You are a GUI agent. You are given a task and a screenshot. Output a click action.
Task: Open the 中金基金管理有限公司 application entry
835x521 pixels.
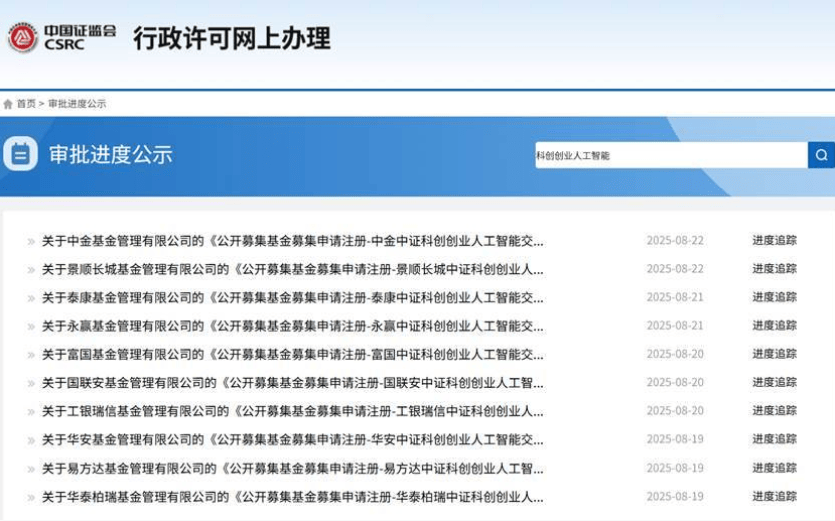coord(292,241)
